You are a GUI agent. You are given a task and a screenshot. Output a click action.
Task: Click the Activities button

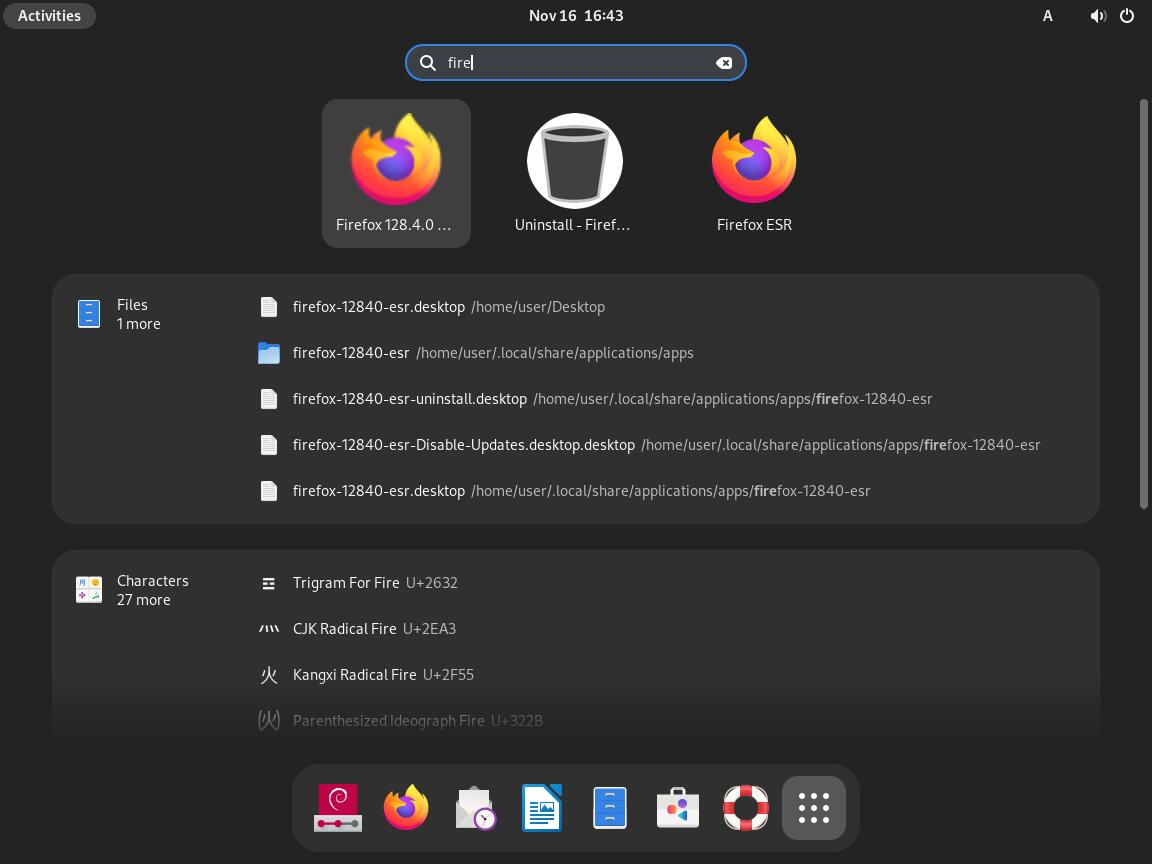(49, 15)
